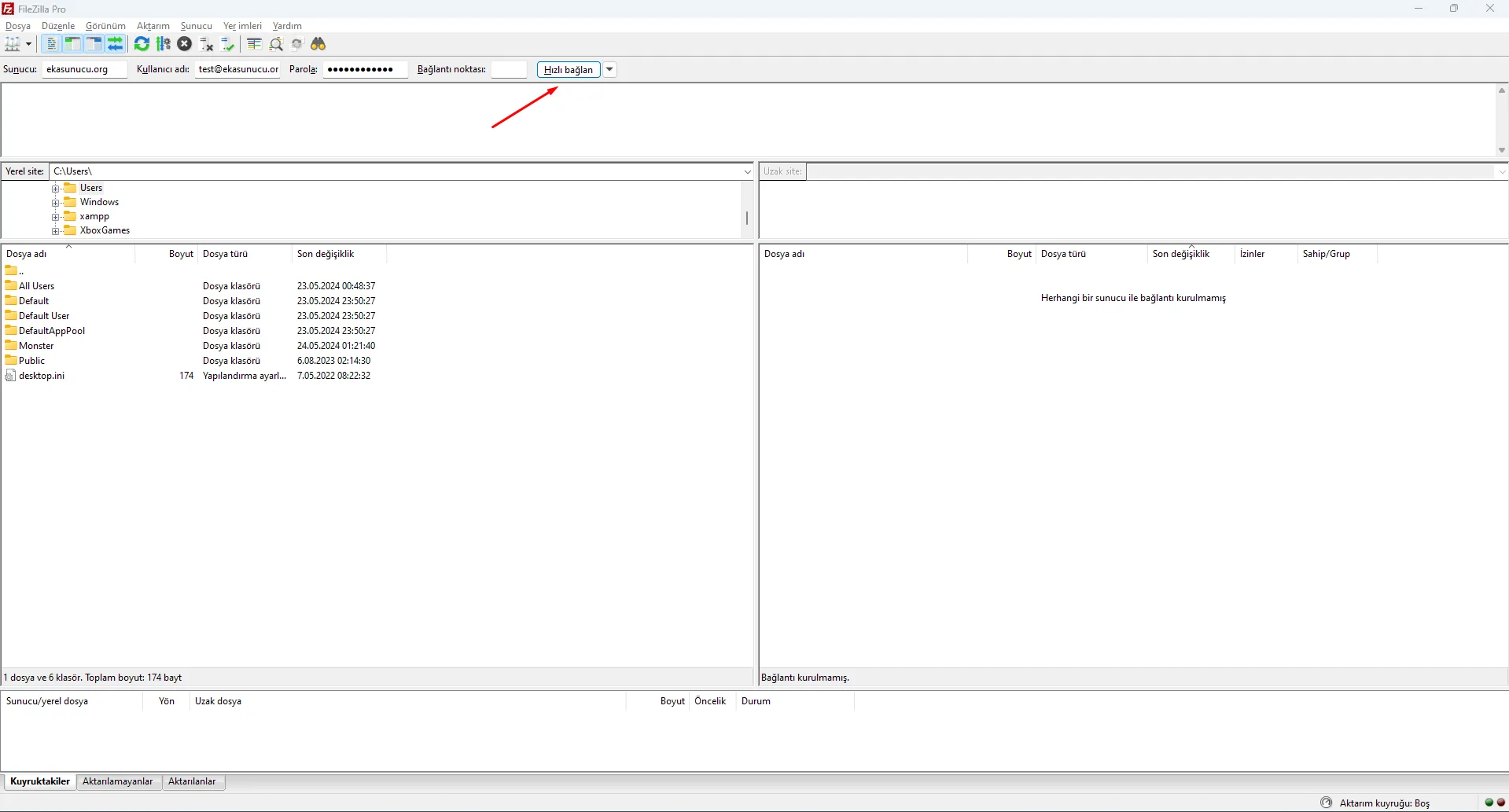Disconnect from current server icon
Image resolution: width=1509 pixels, height=812 pixels.
(x=207, y=44)
